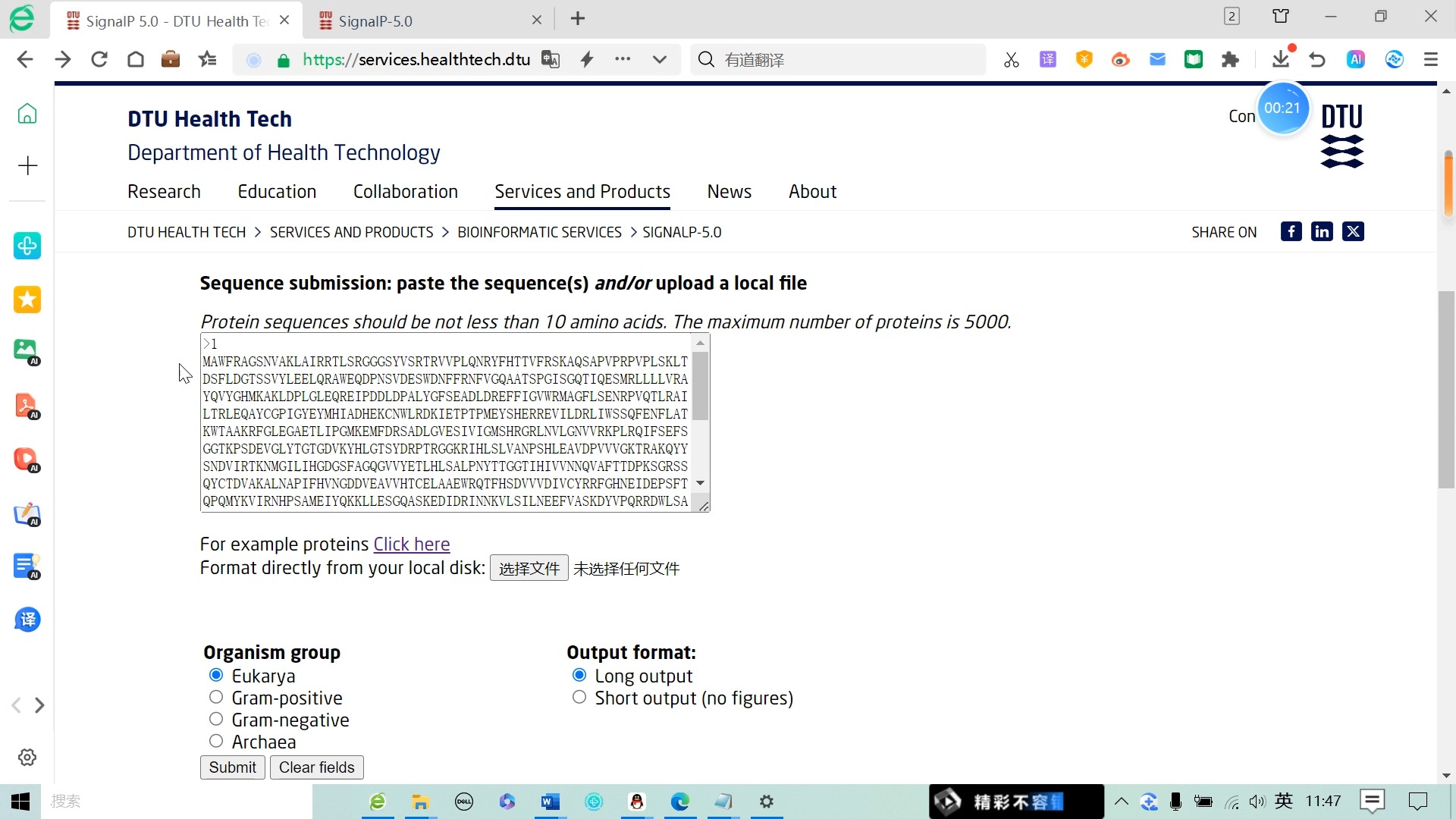Open the sidebar settings gear icon

[x=27, y=757]
